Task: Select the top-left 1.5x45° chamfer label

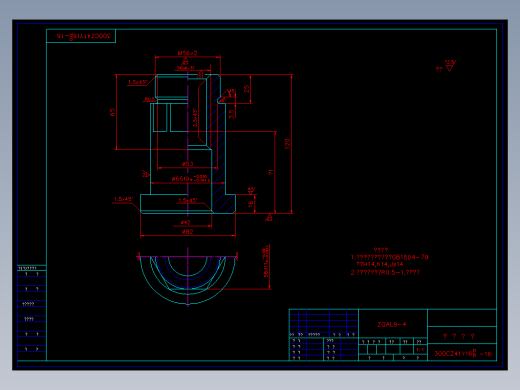Action: 137,82
